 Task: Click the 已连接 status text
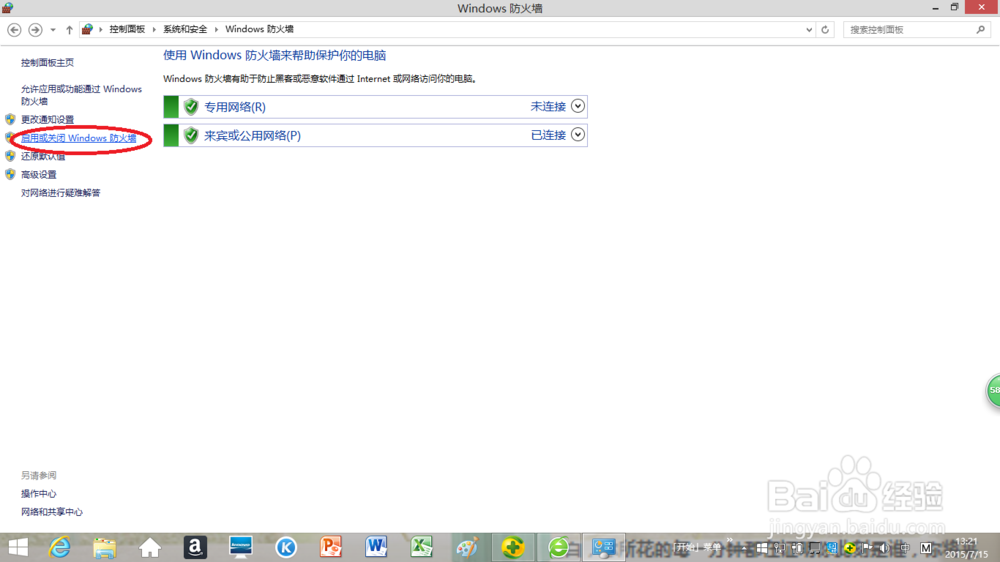coord(548,135)
